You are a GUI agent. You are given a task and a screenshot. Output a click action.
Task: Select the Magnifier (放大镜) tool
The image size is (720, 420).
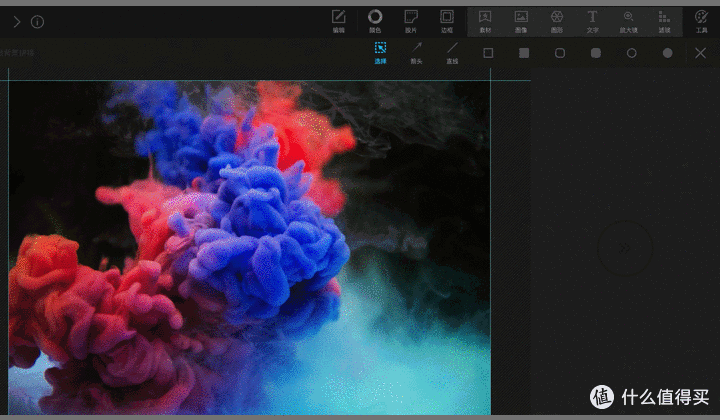tap(628, 22)
